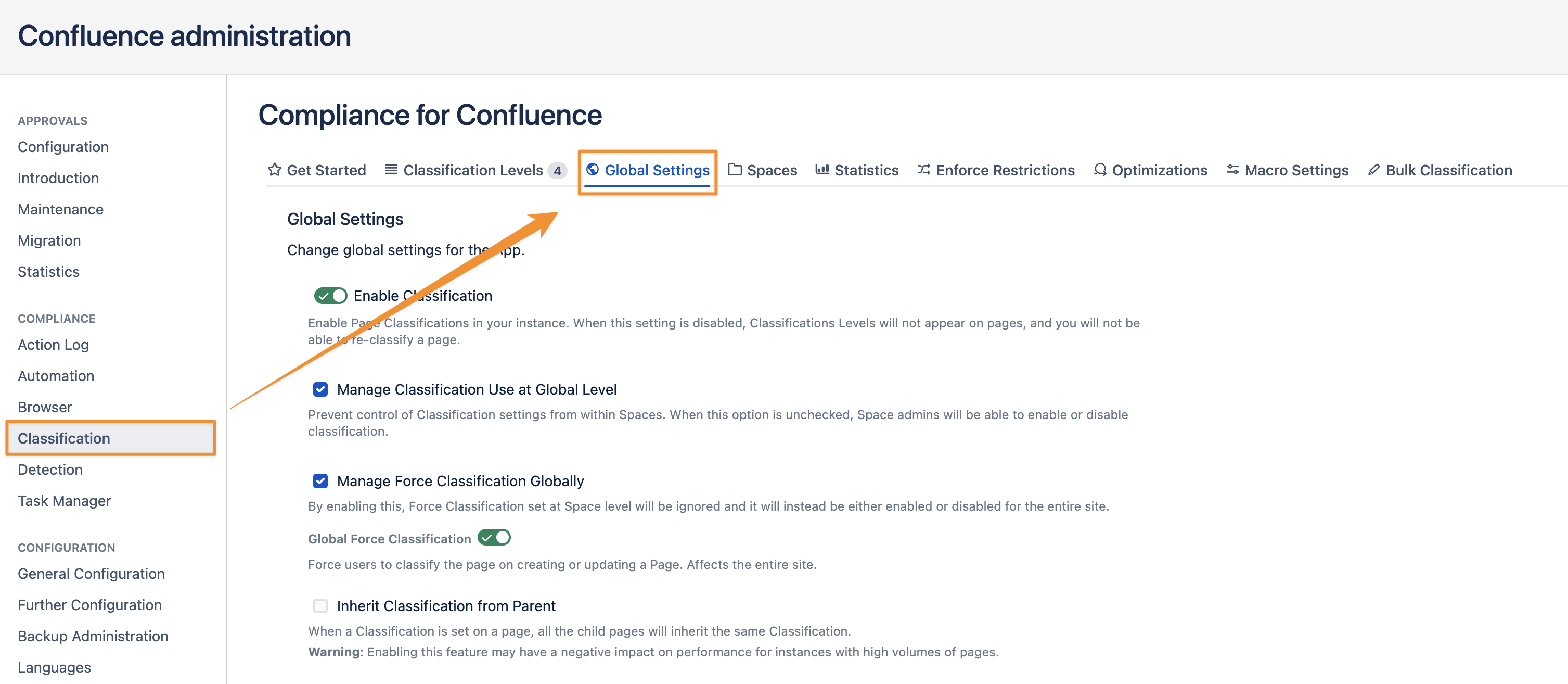Click the sliders icon beside Macro Settings
This screenshot has width=1568, height=684.
pos(1232,170)
